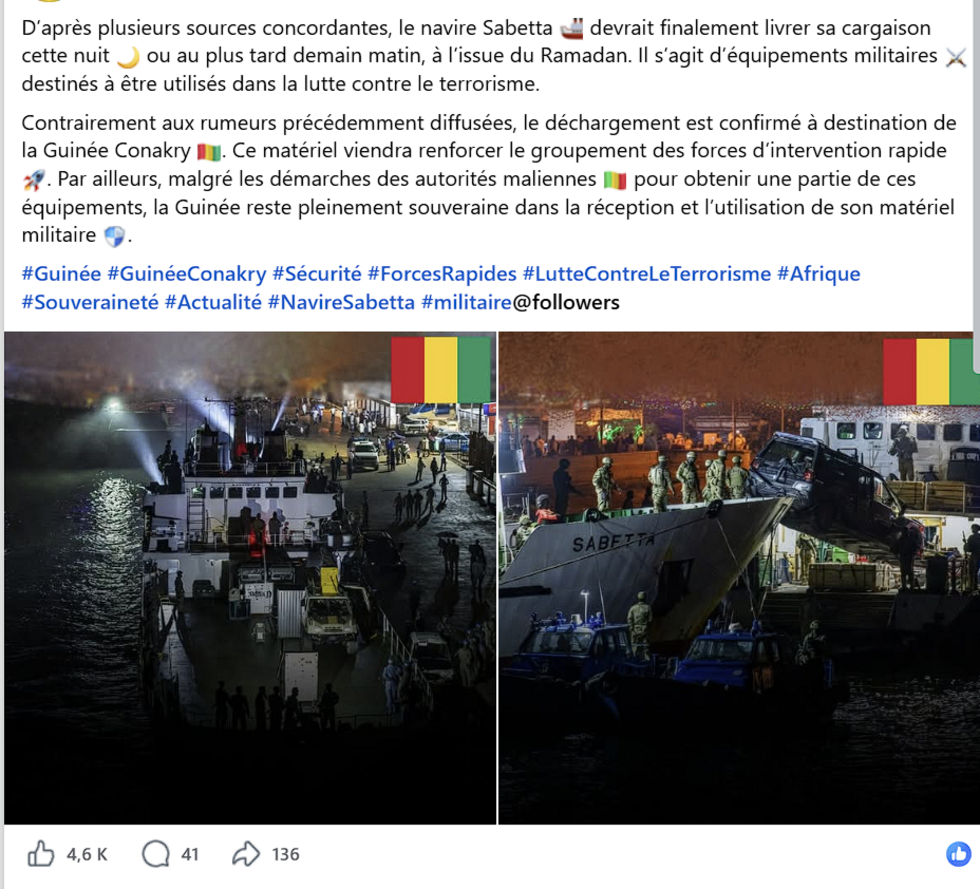Click the thumbs-up Like icon
This screenshot has height=889, width=980.
coord(41,853)
